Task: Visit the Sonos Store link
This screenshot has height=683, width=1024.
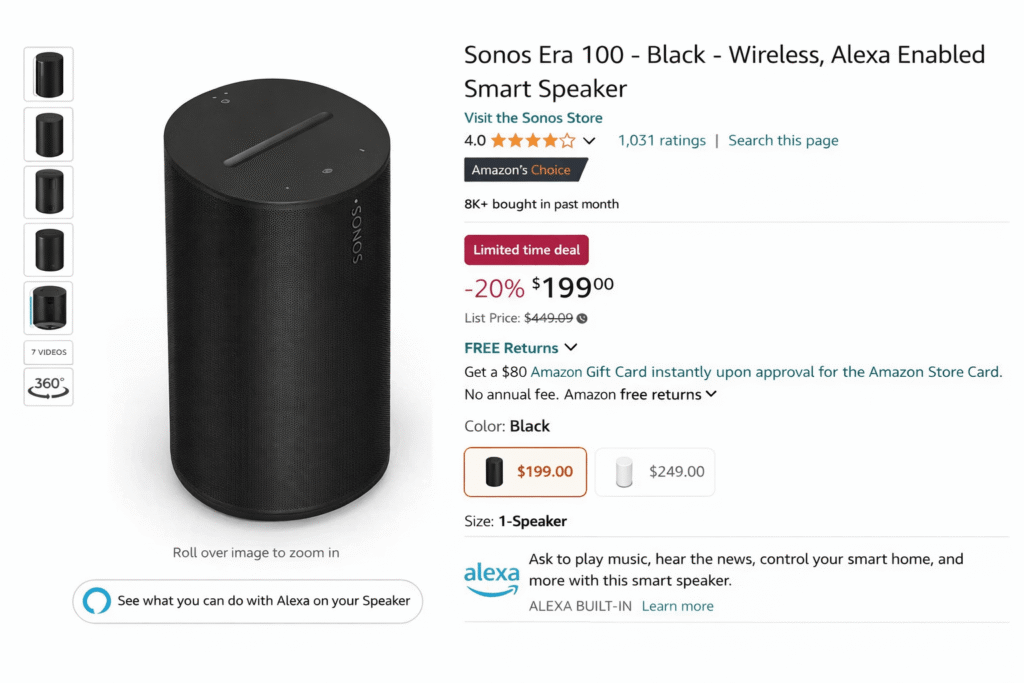Action: pos(533,118)
